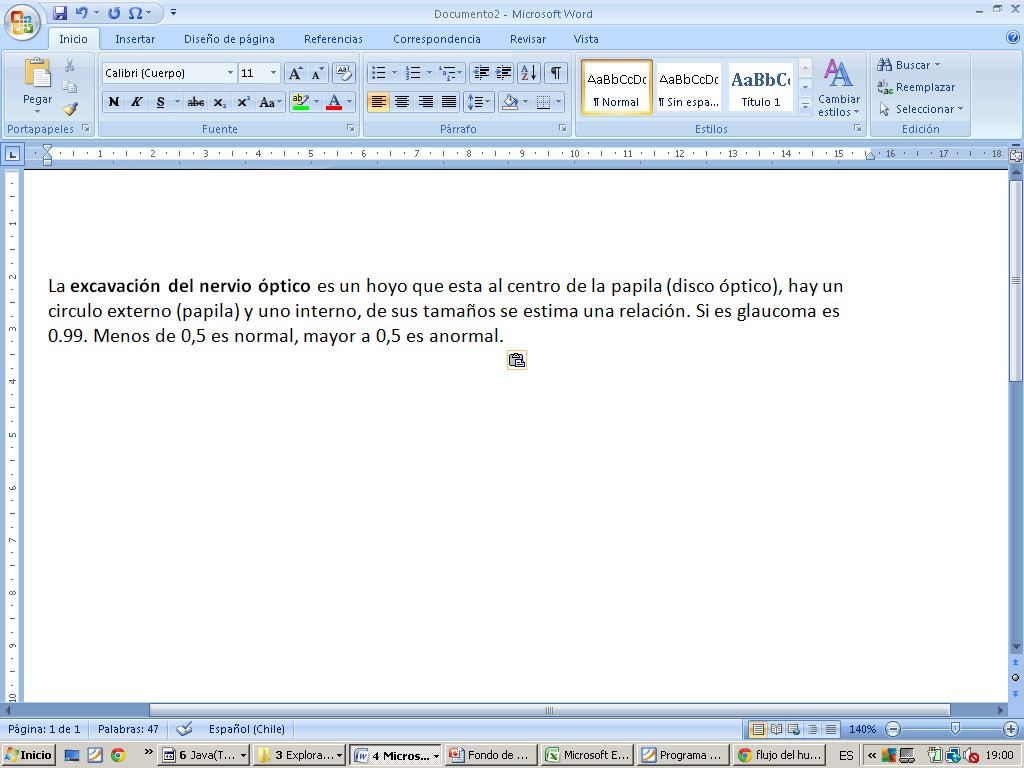Toggle show paragraph marks (¶)
Viewport: 1024px width, 768px height.
(x=555, y=73)
